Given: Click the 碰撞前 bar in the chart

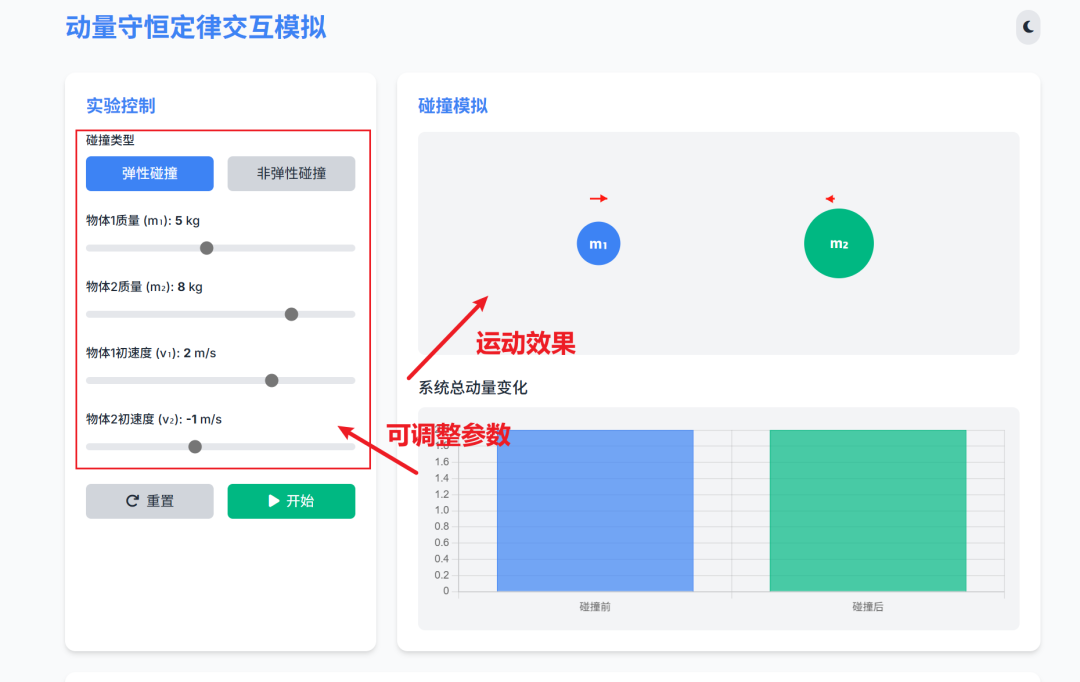Looking at the screenshot, I should (x=594, y=510).
